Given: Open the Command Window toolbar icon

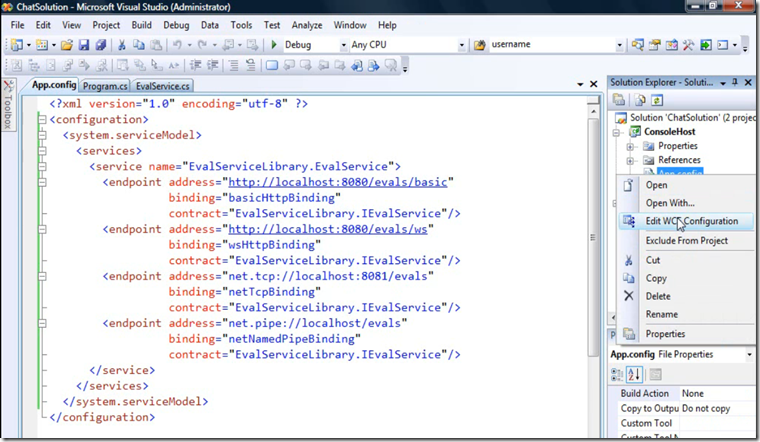Looking at the screenshot, I should click(x=723, y=45).
